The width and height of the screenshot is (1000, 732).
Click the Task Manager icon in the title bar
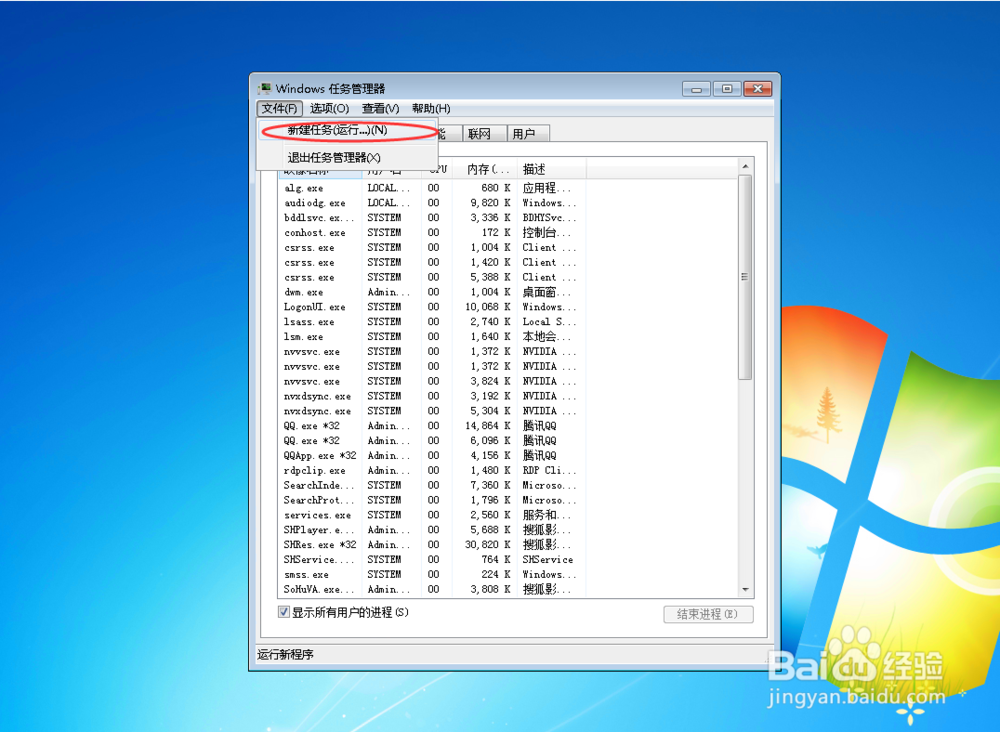coord(264,87)
